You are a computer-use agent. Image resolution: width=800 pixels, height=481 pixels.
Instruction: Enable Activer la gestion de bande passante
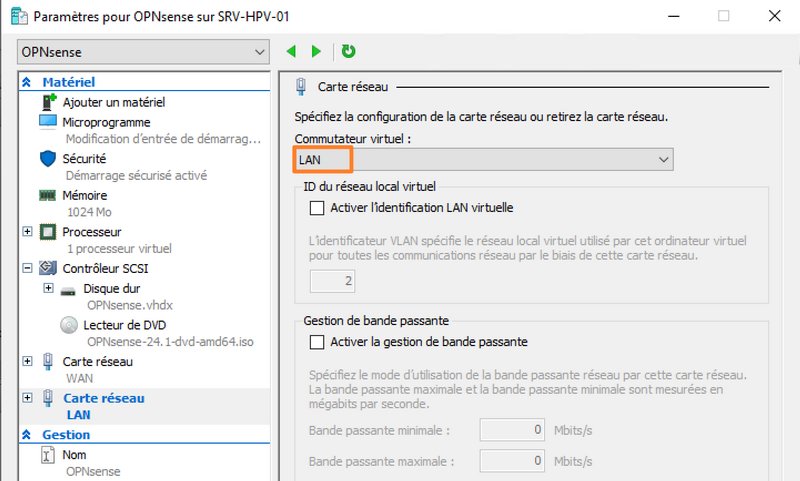[317, 342]
